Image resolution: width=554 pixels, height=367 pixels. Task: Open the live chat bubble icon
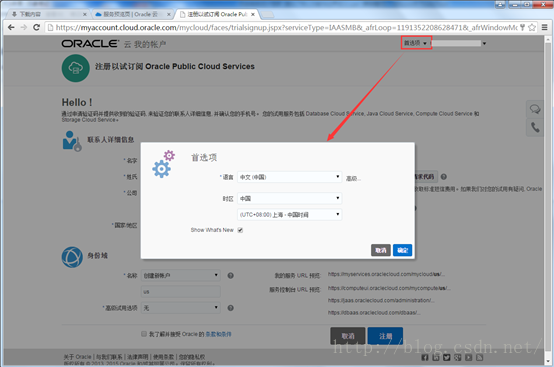point(535,109)
